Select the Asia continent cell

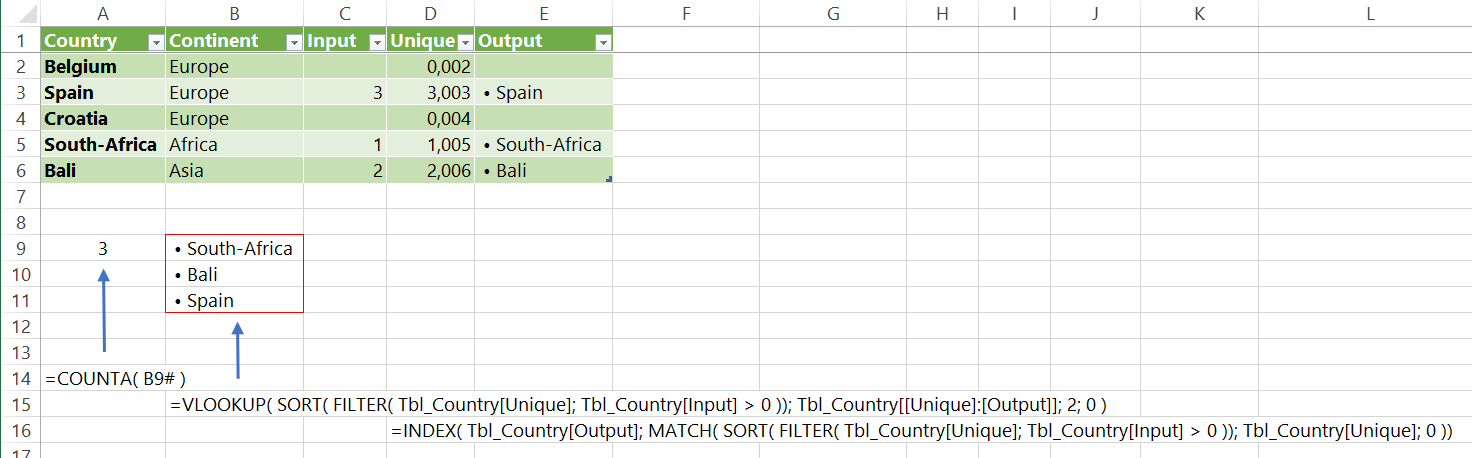pos(187,171)
